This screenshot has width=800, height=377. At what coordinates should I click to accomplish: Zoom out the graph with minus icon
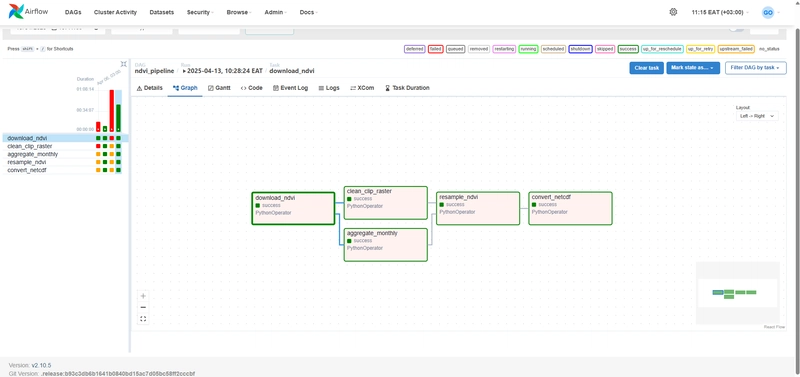tap(143, 307)
